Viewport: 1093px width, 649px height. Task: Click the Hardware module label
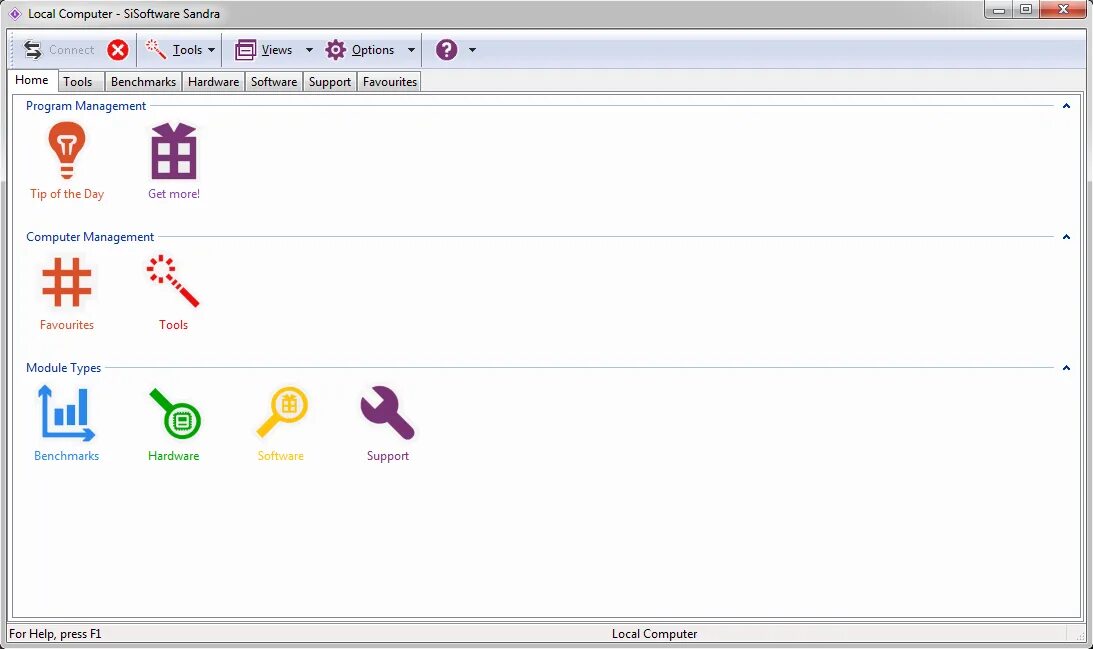point(174,456)
